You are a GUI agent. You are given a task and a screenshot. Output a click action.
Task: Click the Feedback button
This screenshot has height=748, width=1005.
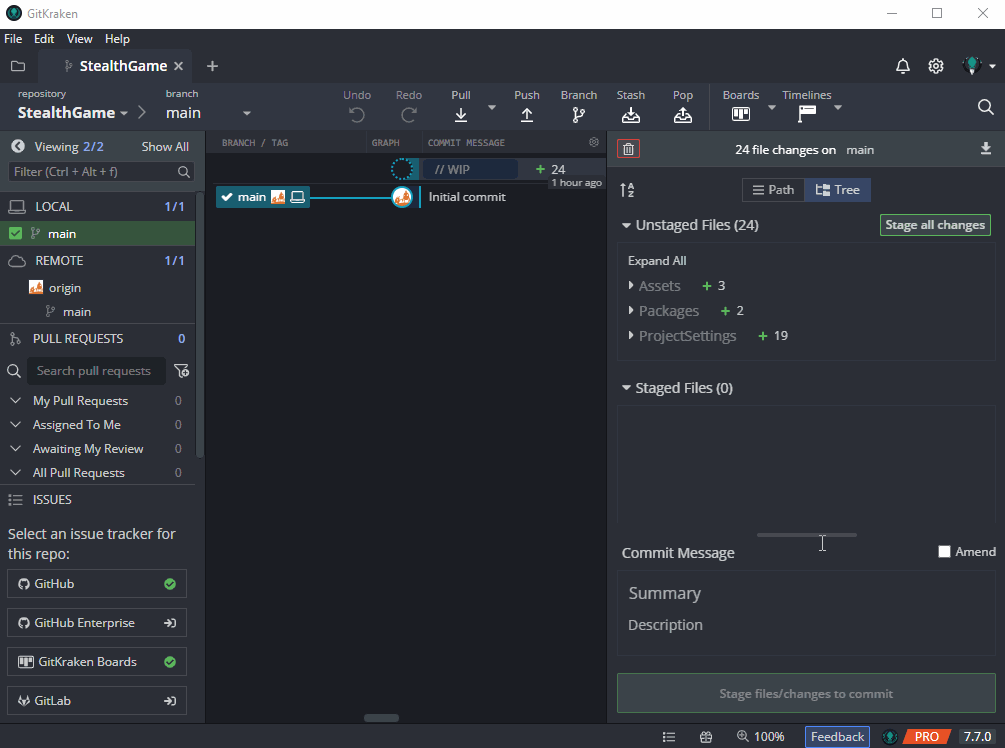(837, 737)
